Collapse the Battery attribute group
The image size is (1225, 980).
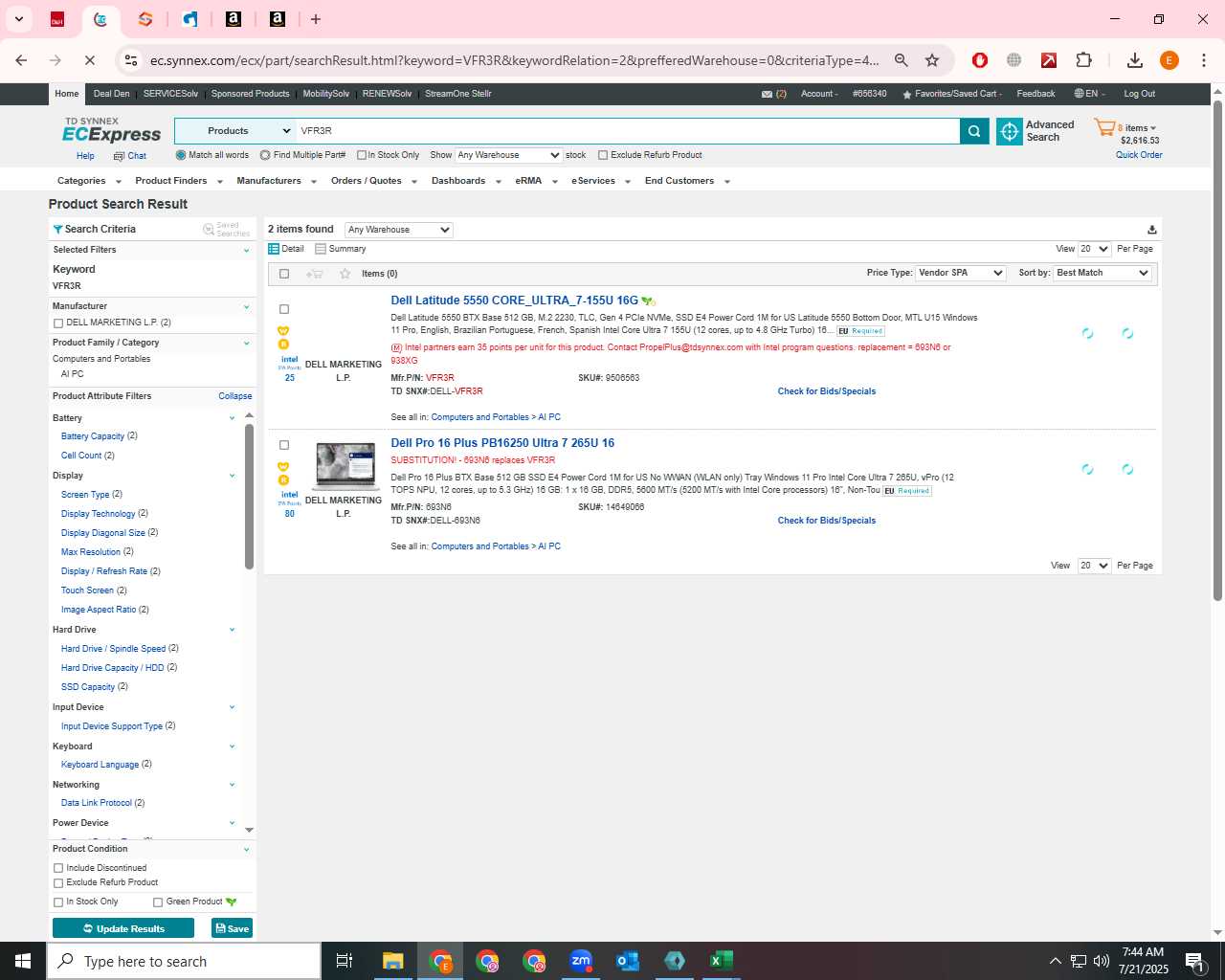click(x=232, y=418)
